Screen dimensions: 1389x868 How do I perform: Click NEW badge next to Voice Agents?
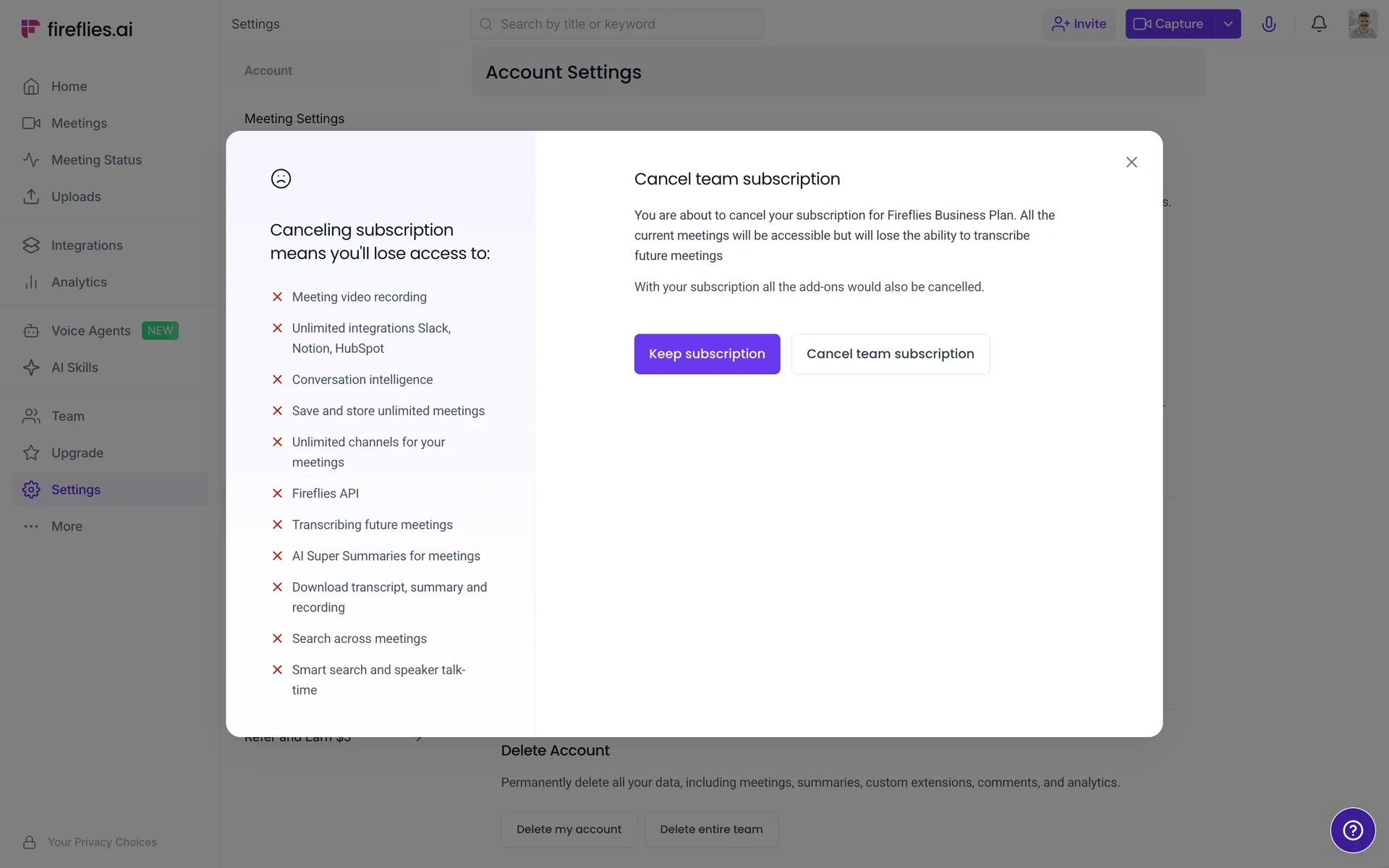[160, 331]
